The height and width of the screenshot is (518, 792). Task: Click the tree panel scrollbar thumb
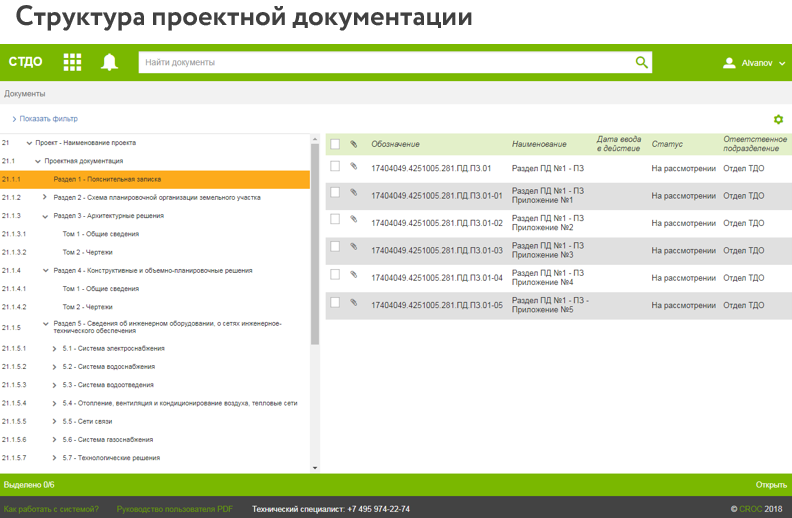[315, 244]
